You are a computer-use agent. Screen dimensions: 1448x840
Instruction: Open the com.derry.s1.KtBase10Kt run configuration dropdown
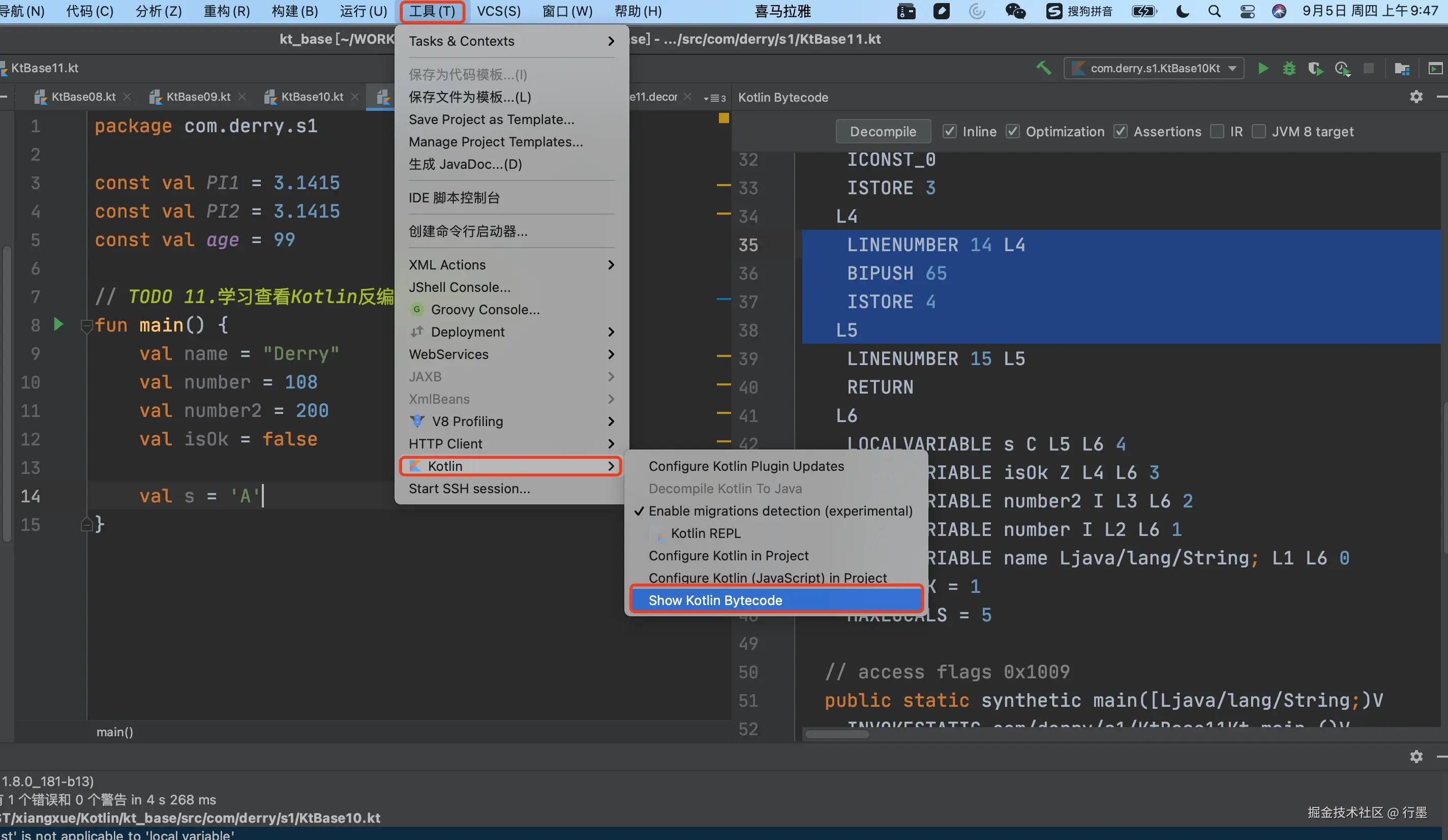click(1154, 68)
